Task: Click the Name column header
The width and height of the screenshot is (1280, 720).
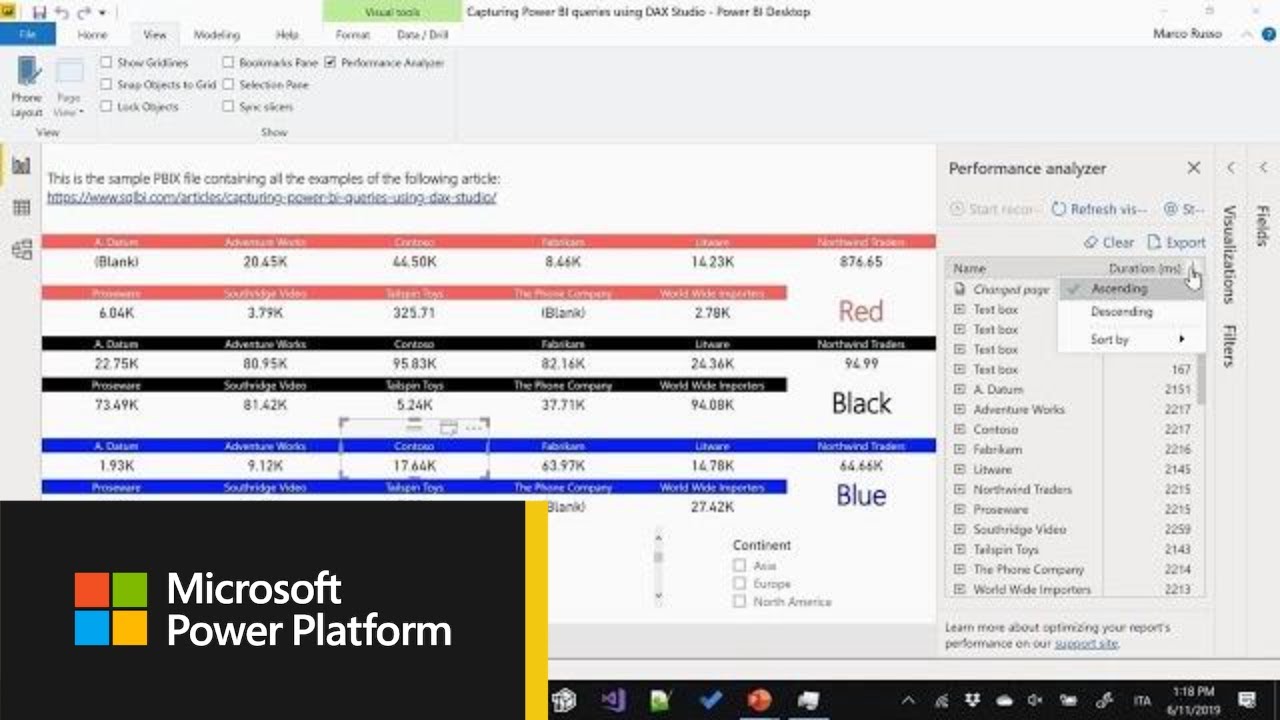Action: point(969,268)
